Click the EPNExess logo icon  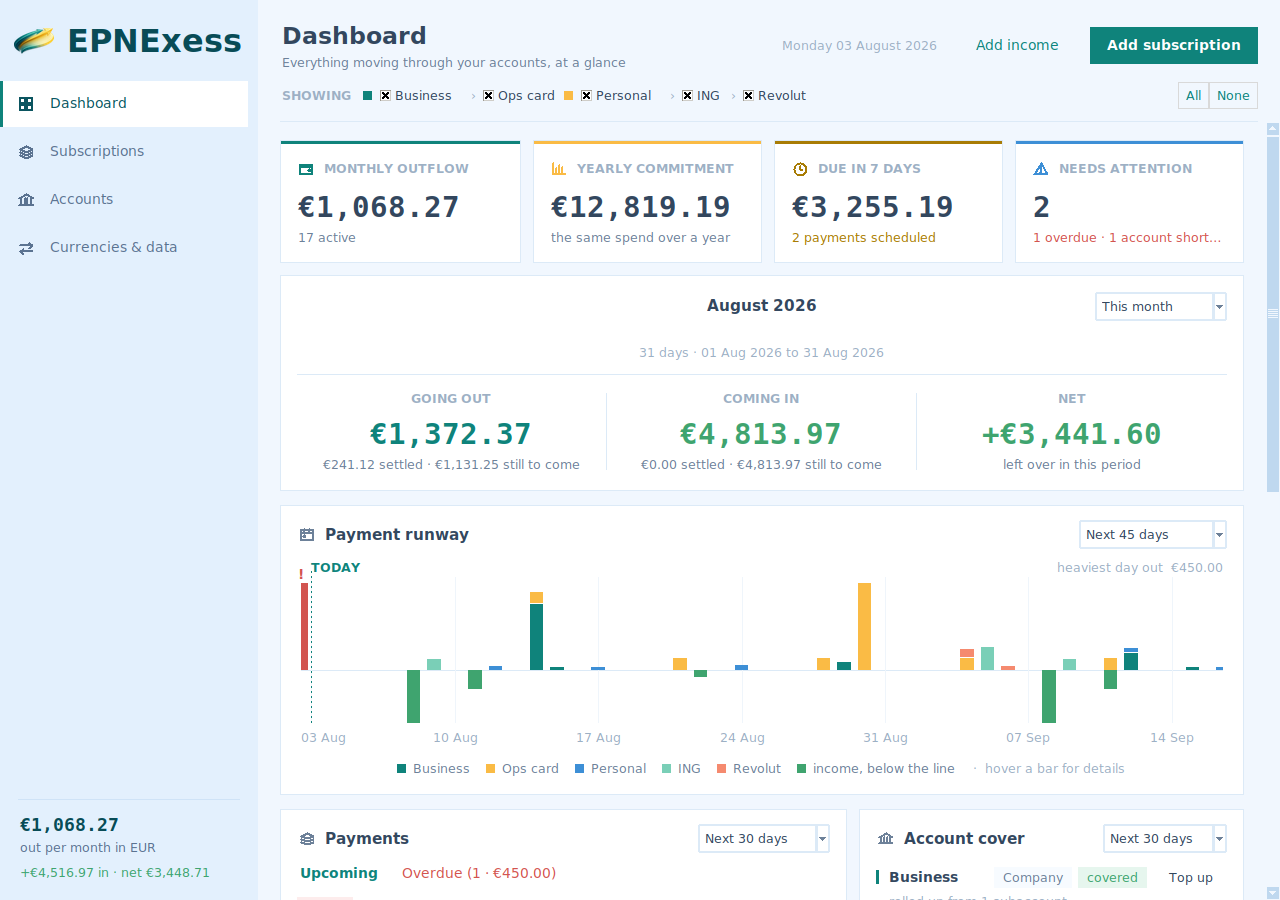point(34,41)
